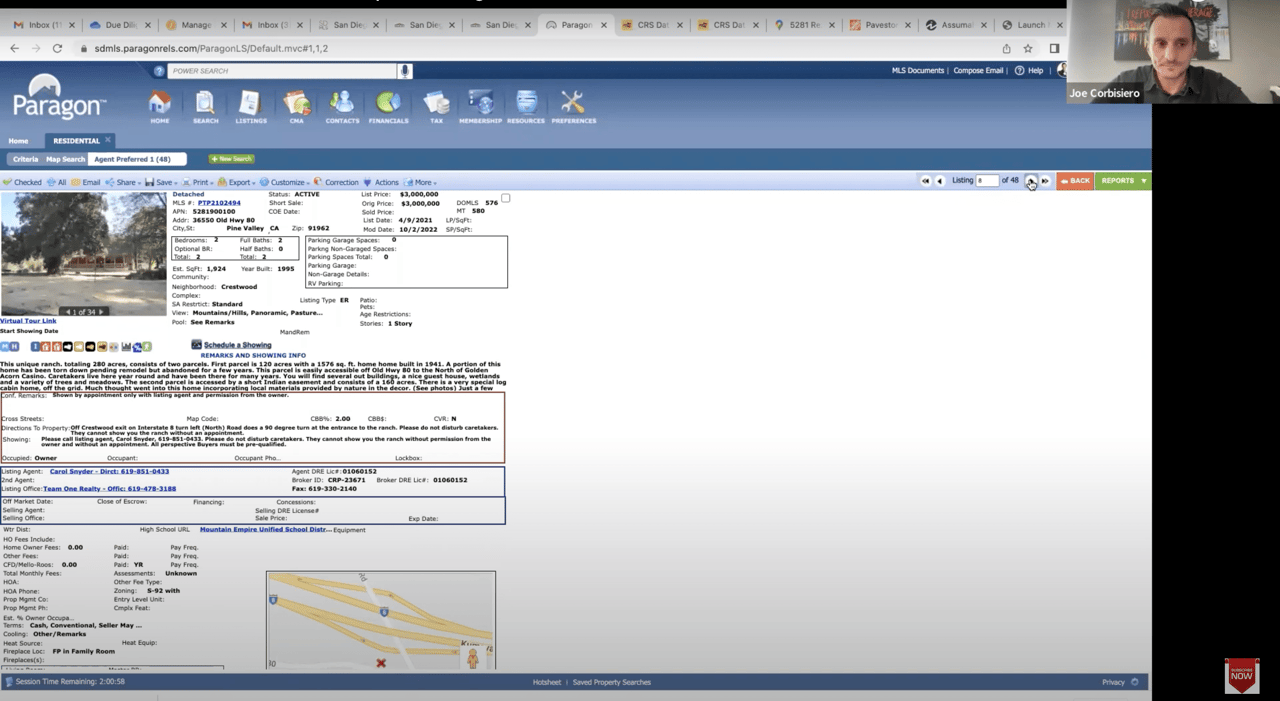Open the Actions dropdown

(x=383, y=183)
